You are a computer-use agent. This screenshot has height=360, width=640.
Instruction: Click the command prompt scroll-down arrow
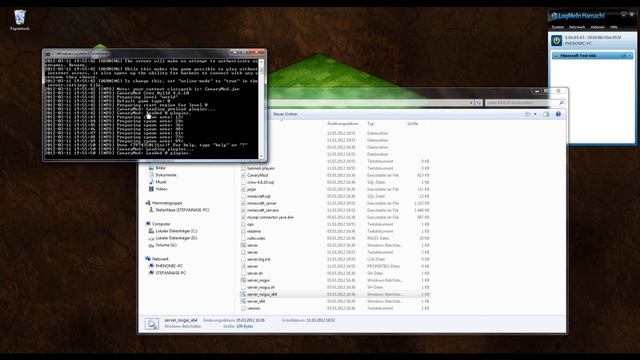pyautogui.click(x=261, y=156)
